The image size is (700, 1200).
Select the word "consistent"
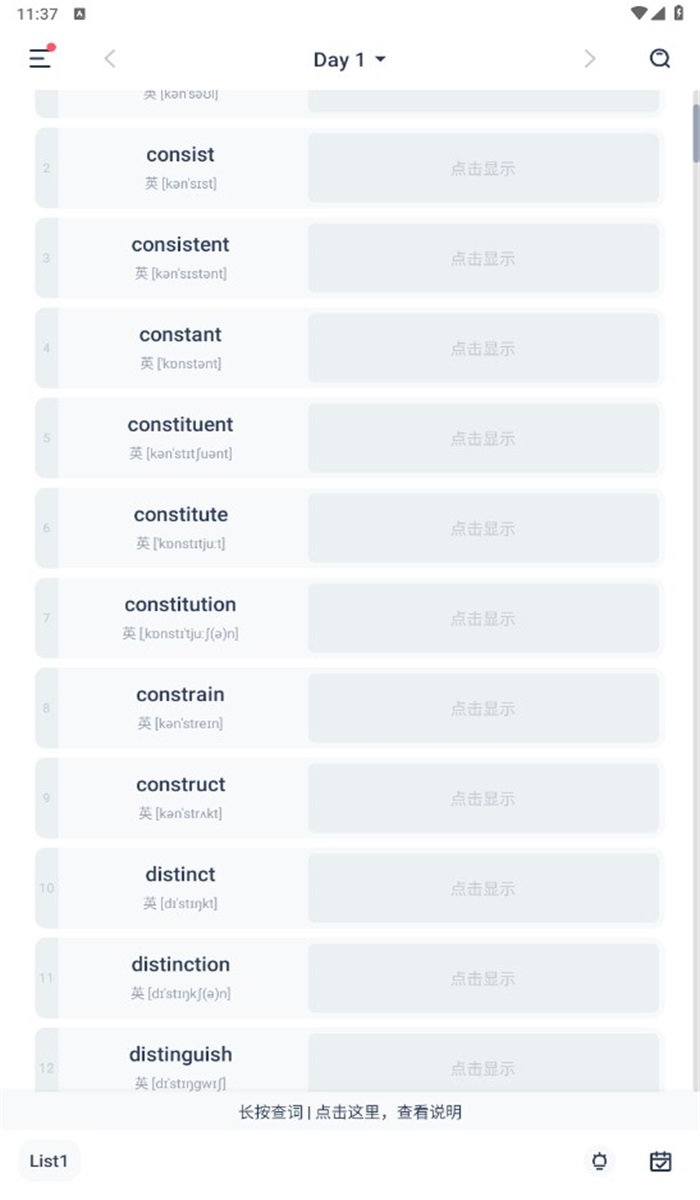[180, 245]
